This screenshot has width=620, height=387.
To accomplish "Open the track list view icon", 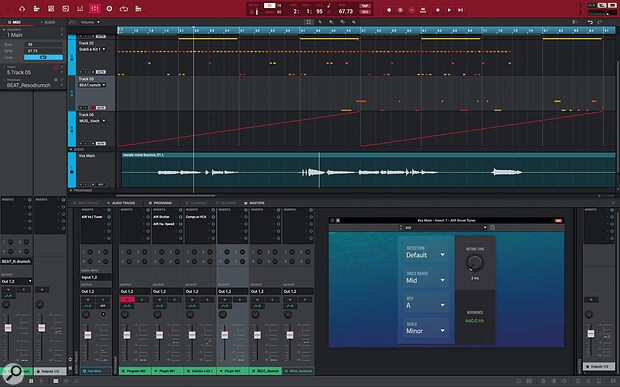I will pyautogui.click(x=36, y=9).
